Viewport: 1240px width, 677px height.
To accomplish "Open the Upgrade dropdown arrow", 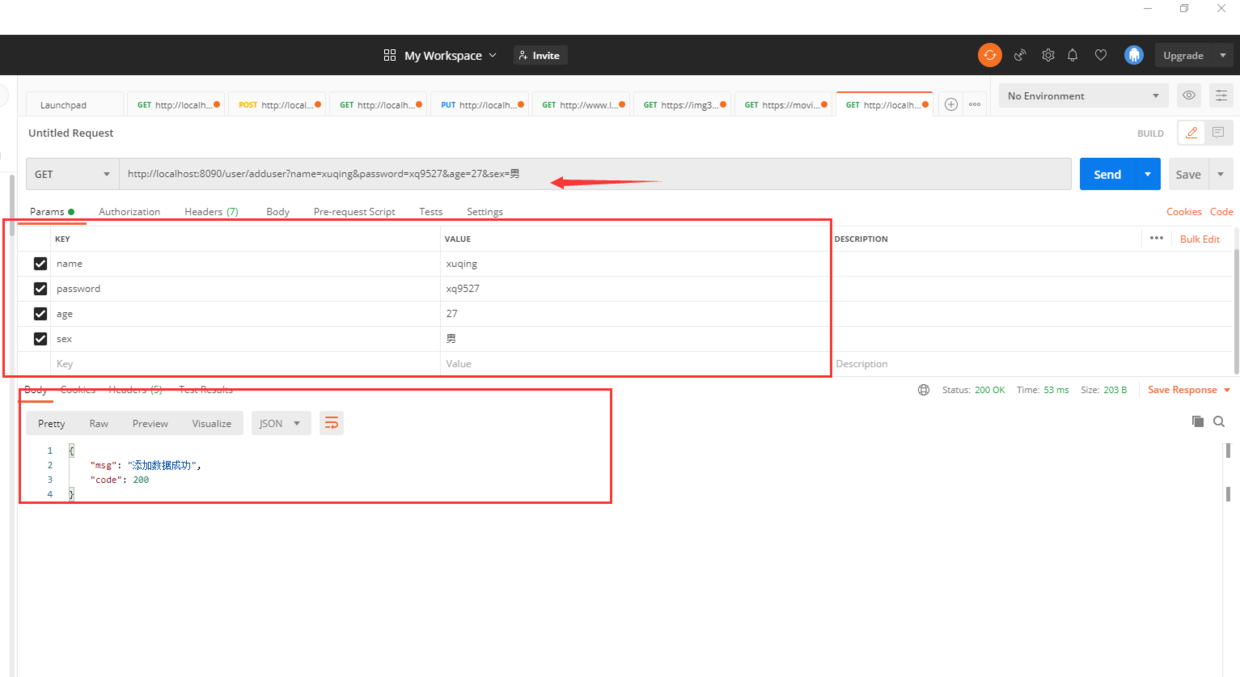I will [x=1223, y=56].
